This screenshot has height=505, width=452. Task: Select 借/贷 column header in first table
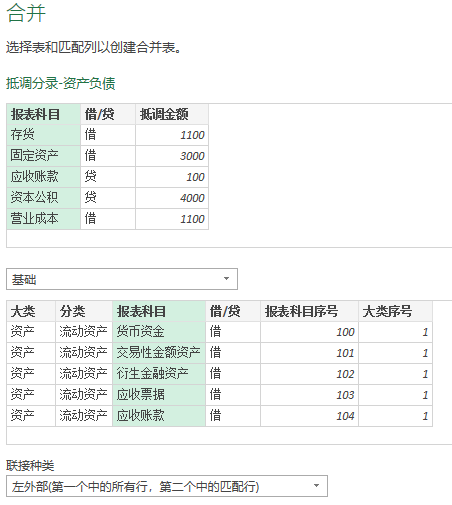click(108, 114)
